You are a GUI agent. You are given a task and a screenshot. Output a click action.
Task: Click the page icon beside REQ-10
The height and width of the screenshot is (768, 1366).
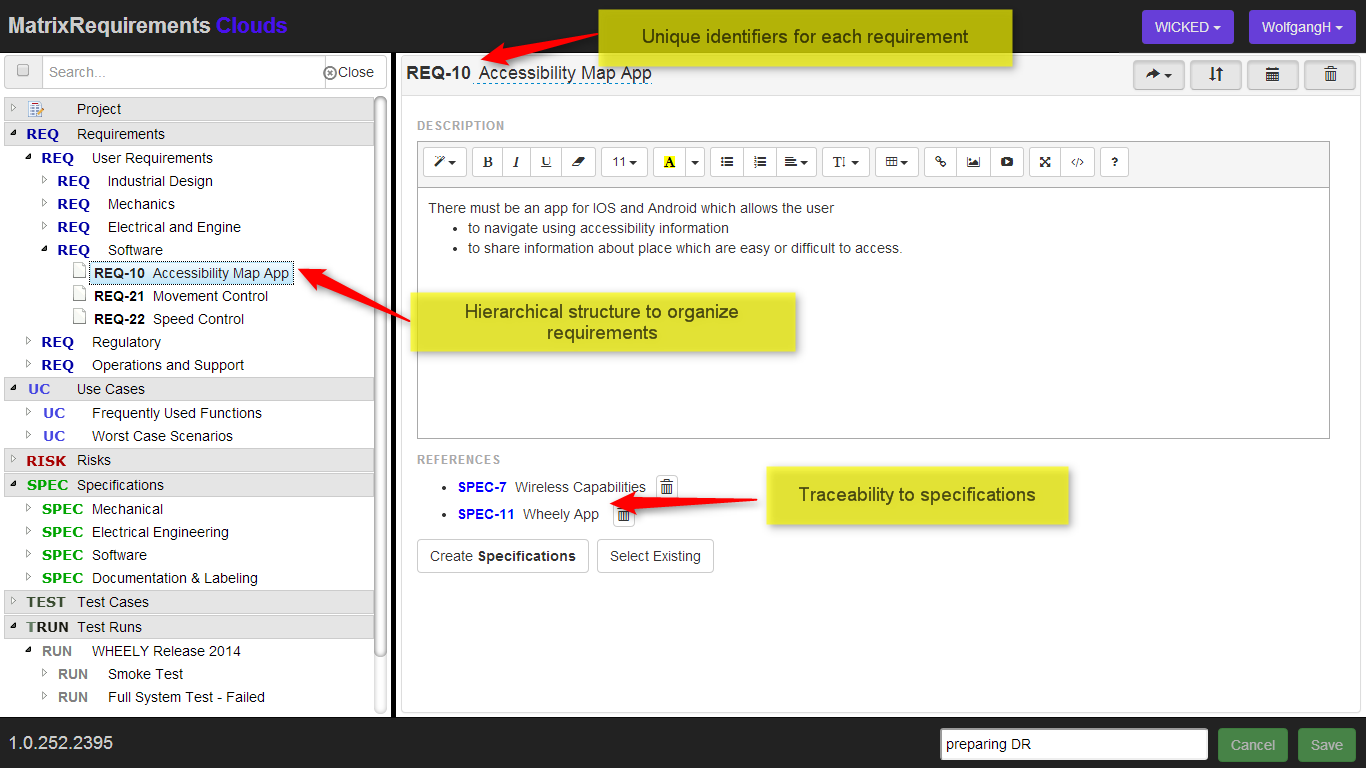pos(80,272)
